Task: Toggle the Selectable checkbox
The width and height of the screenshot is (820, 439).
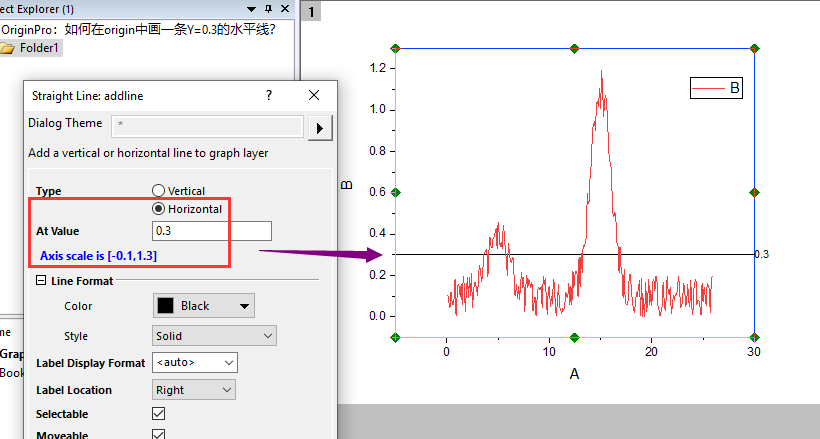Action: pos(158,414)
